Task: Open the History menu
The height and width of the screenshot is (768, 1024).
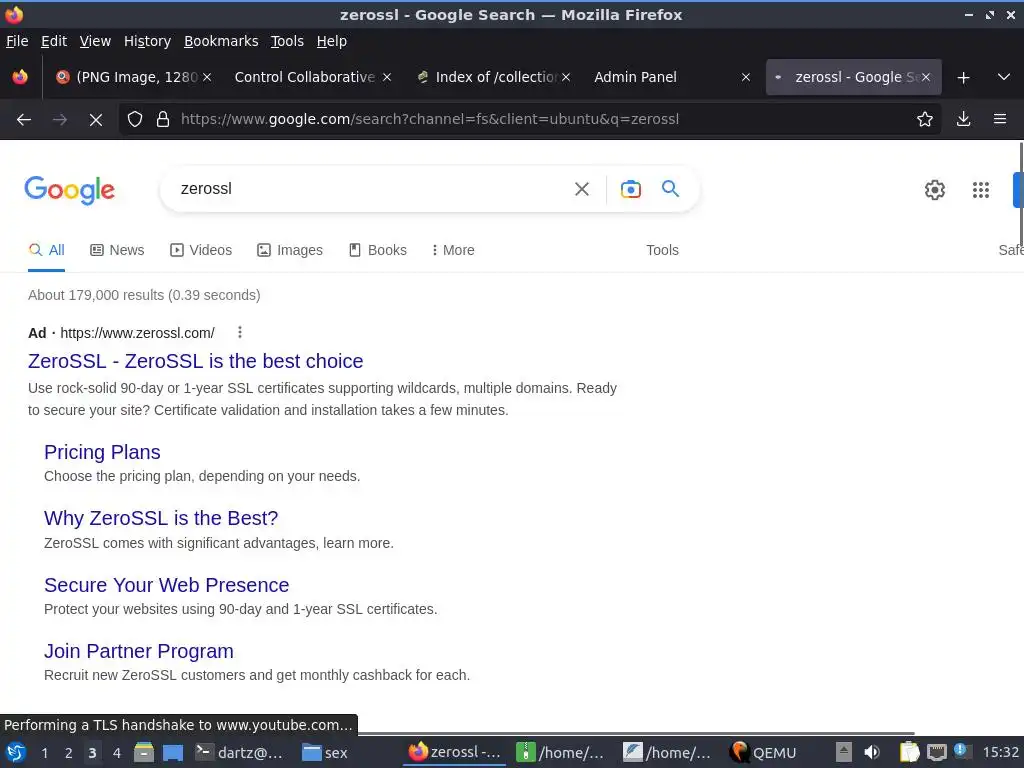Action: 147,41
